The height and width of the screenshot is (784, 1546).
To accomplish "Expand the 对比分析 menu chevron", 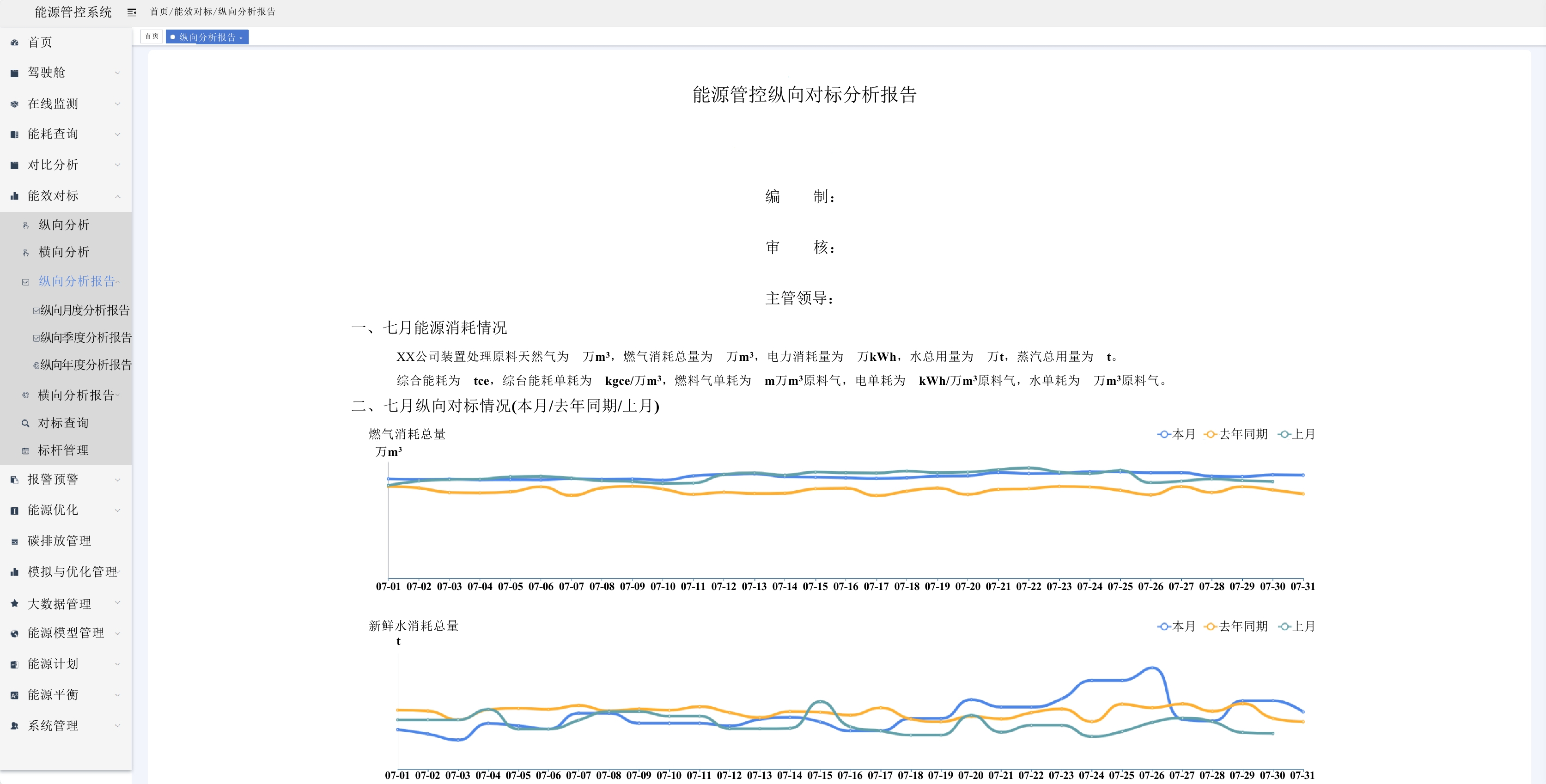I will 118,165.
